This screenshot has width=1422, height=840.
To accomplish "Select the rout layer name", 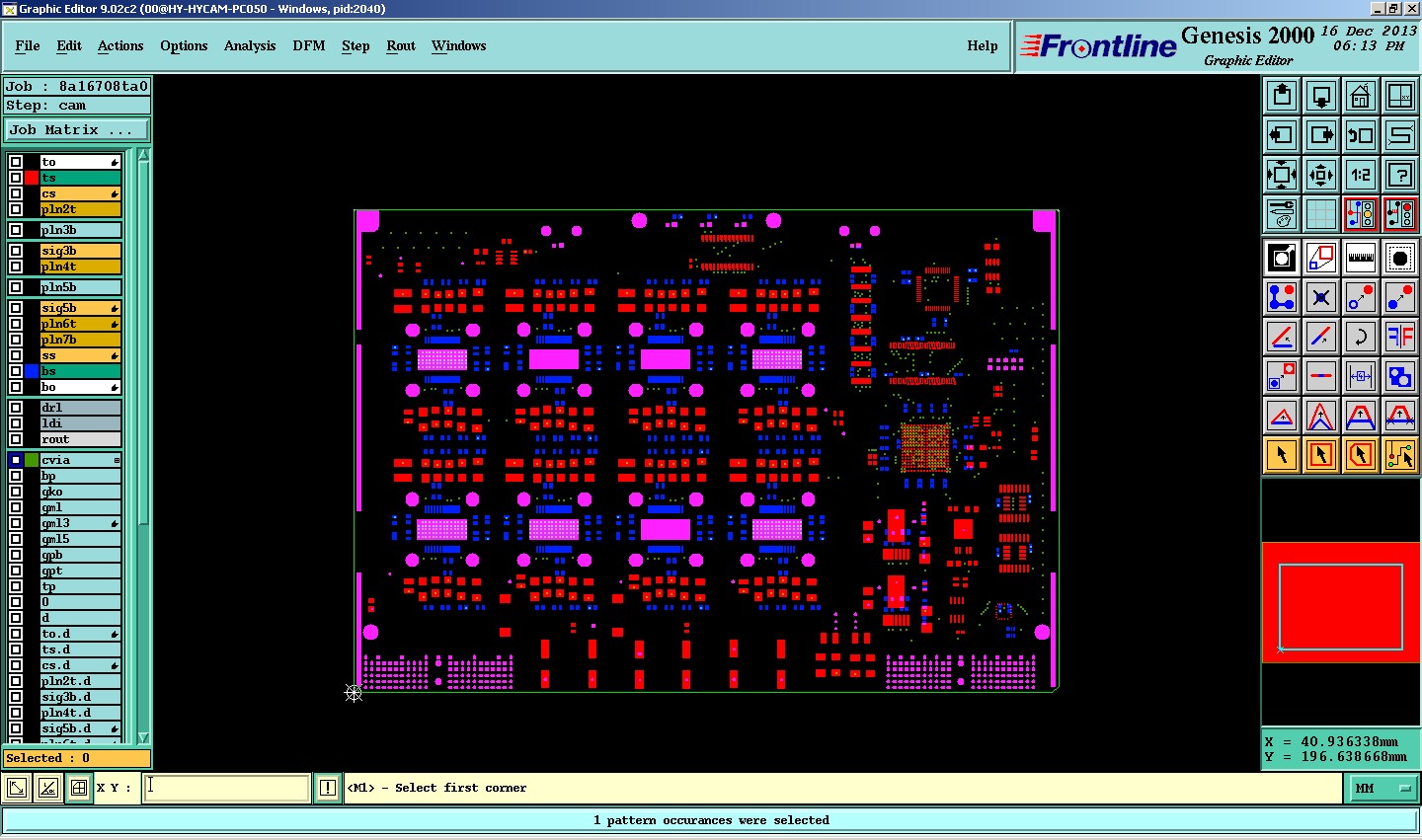I will point(80,439).
